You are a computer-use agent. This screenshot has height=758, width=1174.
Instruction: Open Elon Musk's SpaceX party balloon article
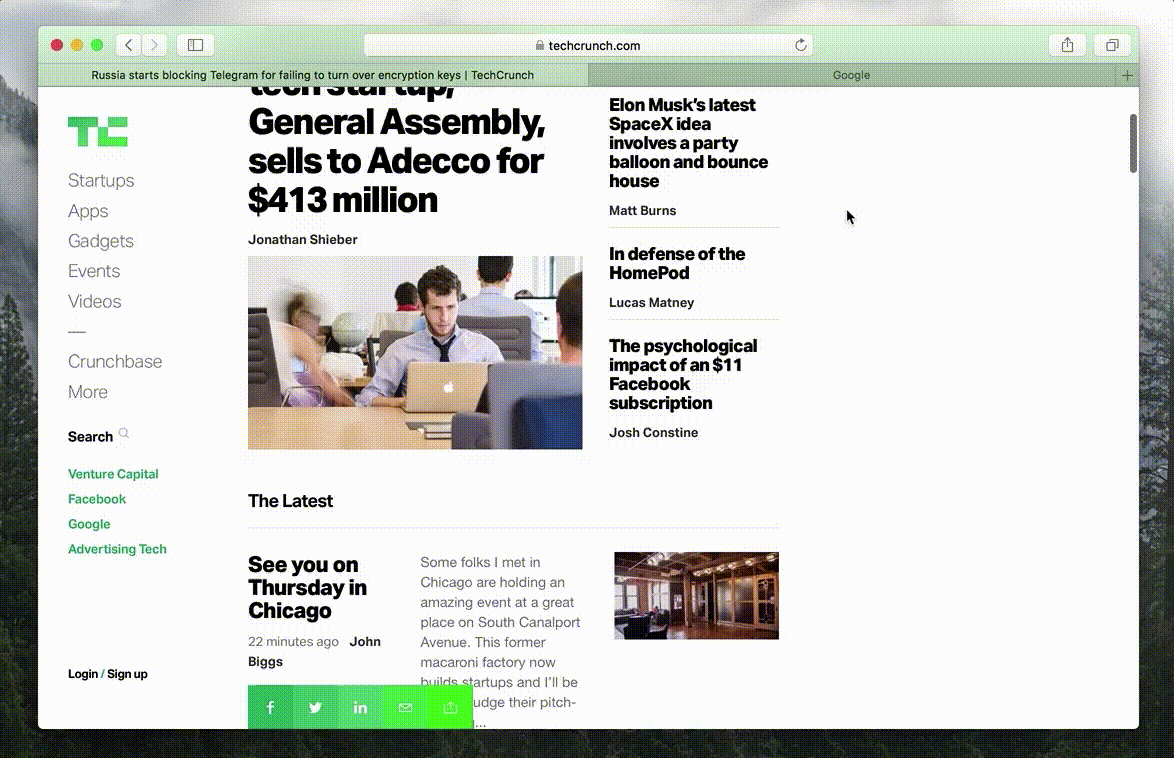tap(688, 143)
